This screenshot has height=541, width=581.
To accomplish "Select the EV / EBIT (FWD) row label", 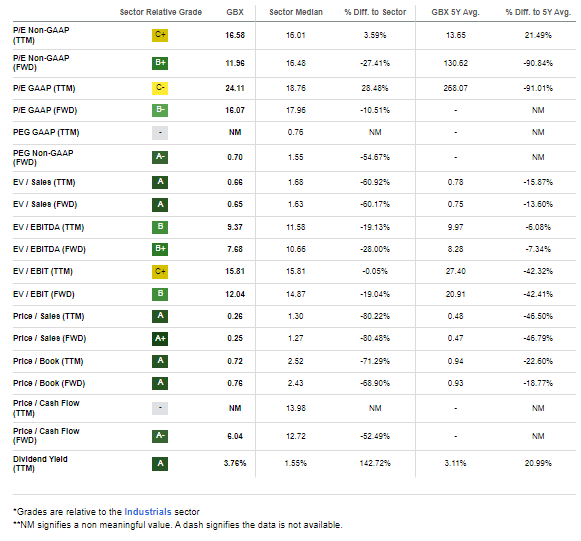I will [x=44, y=294].
